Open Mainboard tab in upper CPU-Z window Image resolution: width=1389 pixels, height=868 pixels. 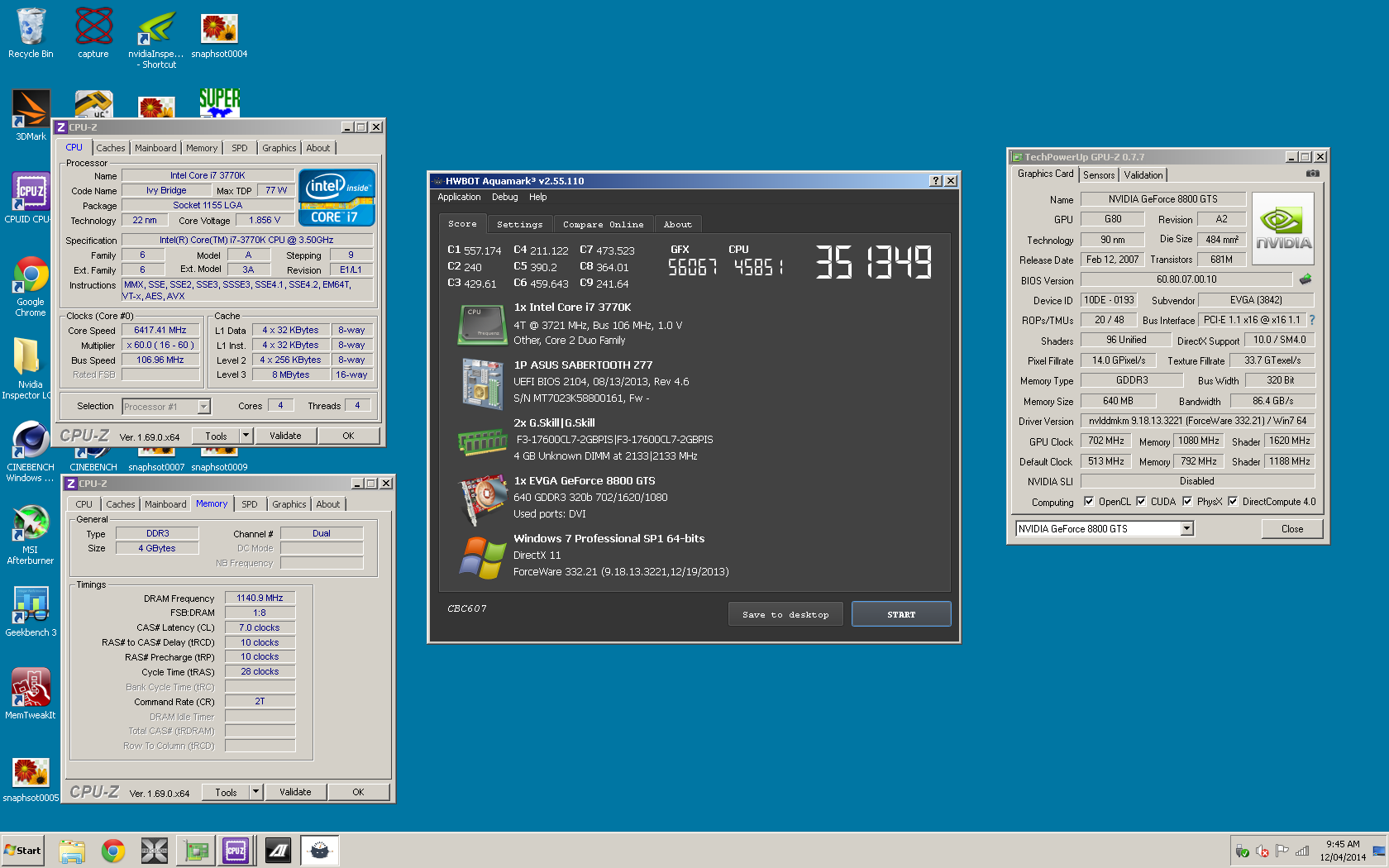[155, 148]
